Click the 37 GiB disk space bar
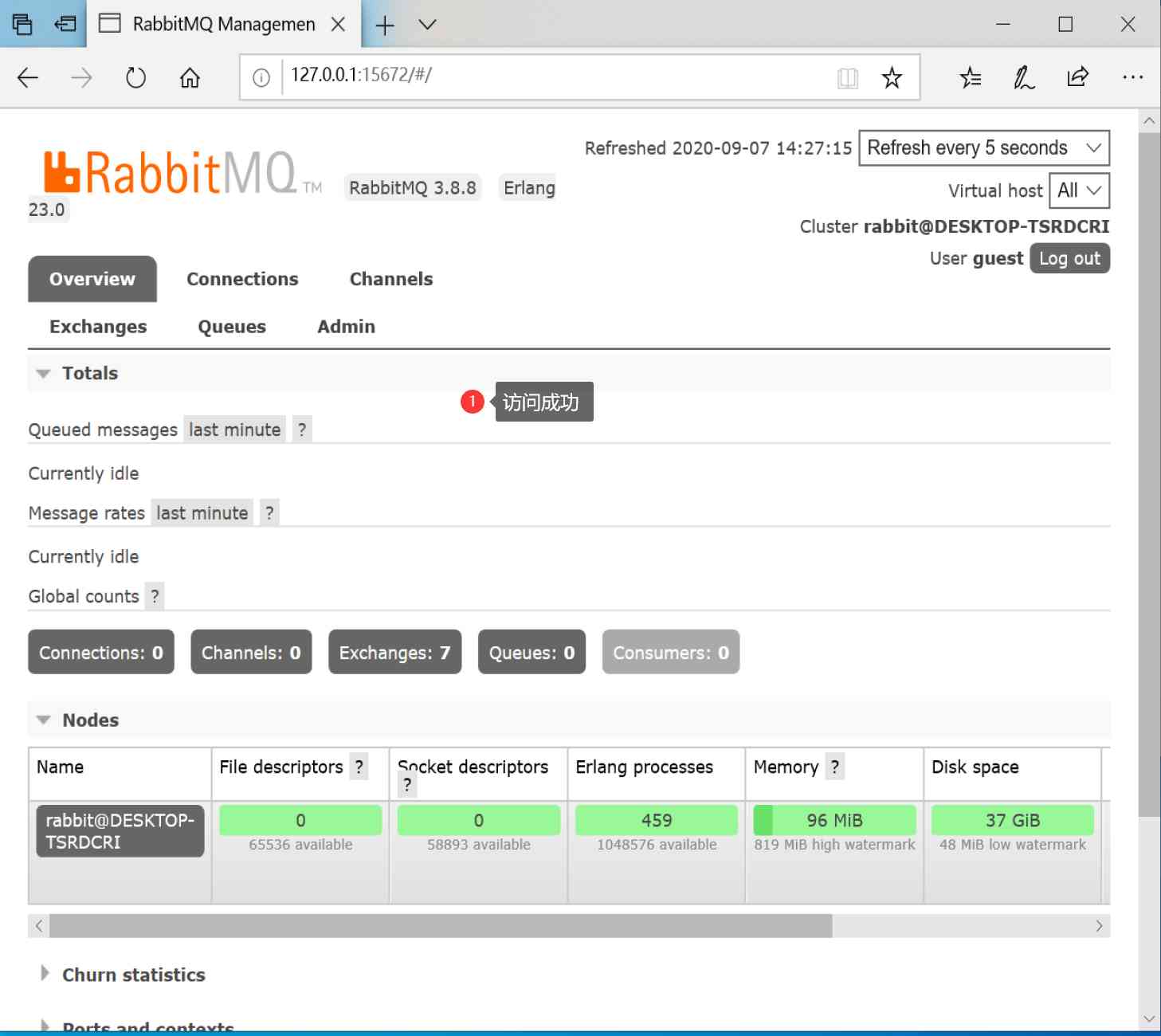Image resolution: width=1161 pixels, height=1036 pixels. [x=1012, y=820]
